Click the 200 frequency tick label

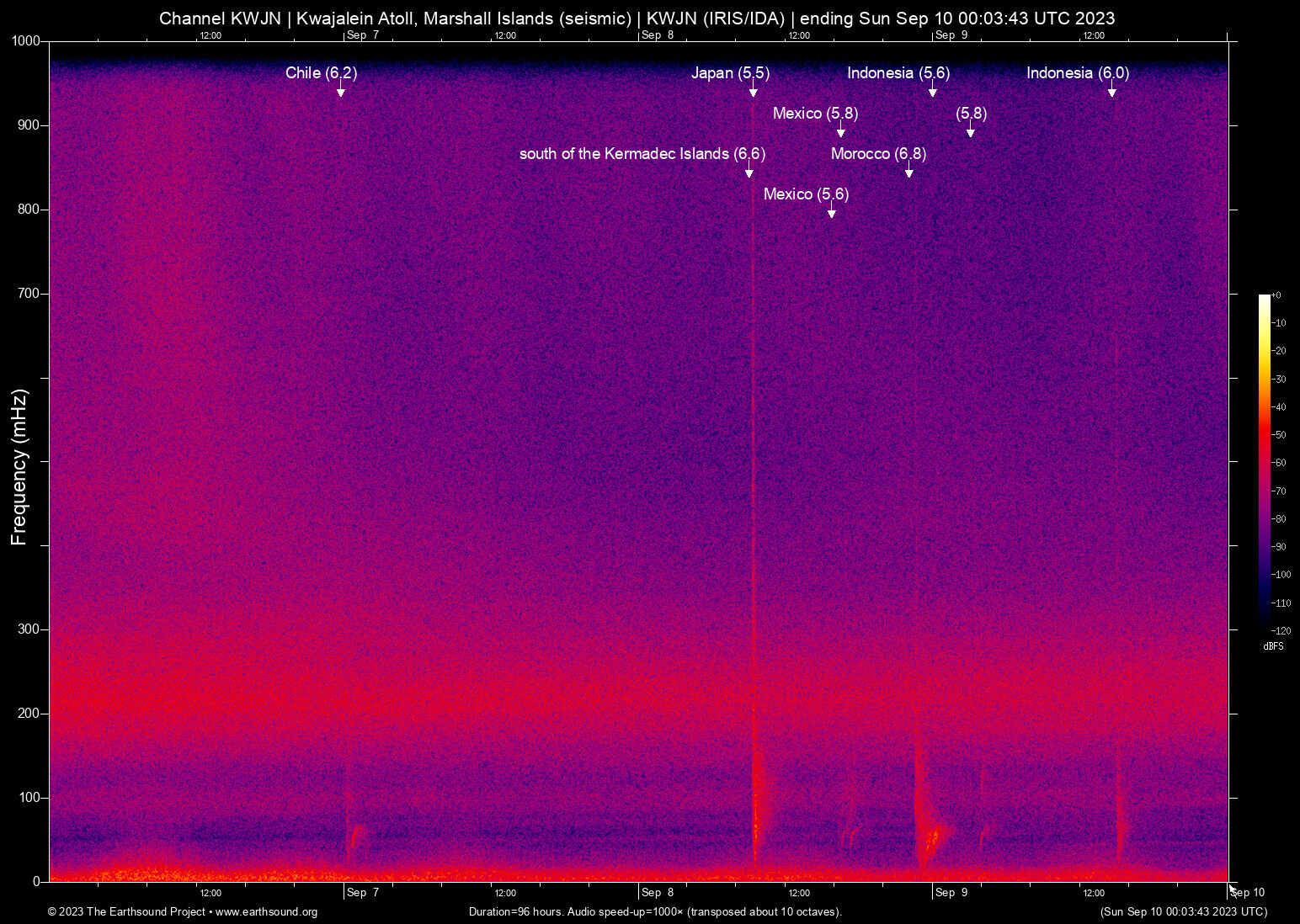coord(29,714)
